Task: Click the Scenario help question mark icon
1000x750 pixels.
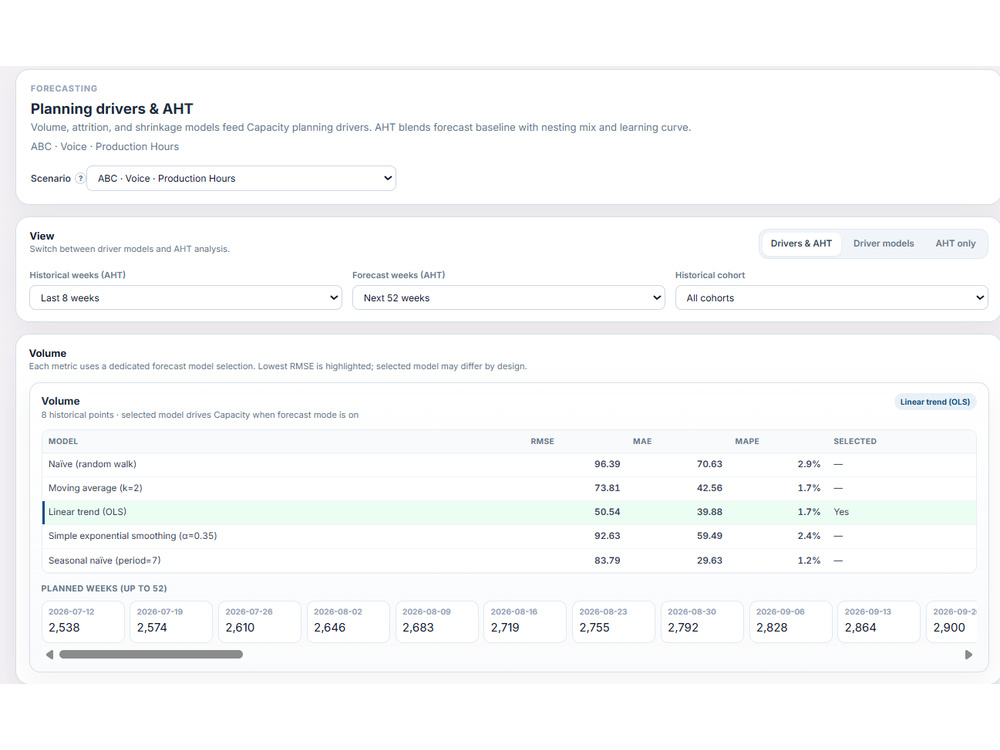Action: coord(80,179)
